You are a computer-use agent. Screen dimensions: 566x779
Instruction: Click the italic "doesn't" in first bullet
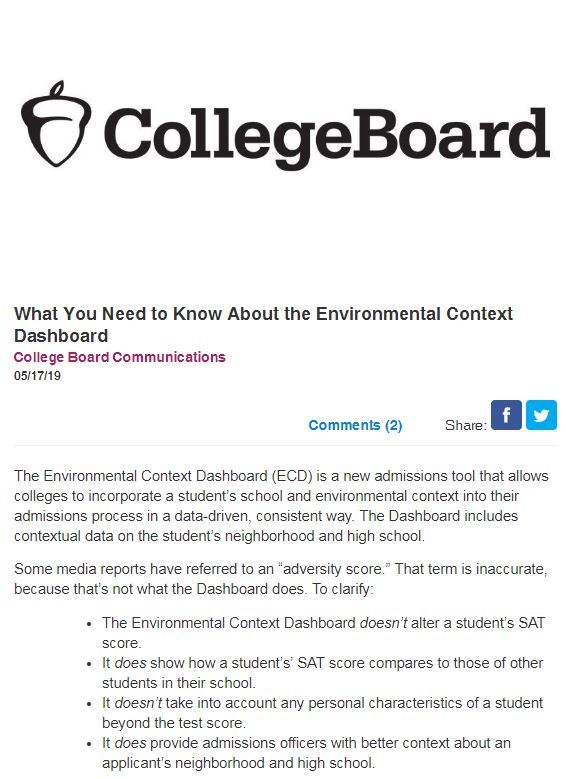click(x=384, y=623)
